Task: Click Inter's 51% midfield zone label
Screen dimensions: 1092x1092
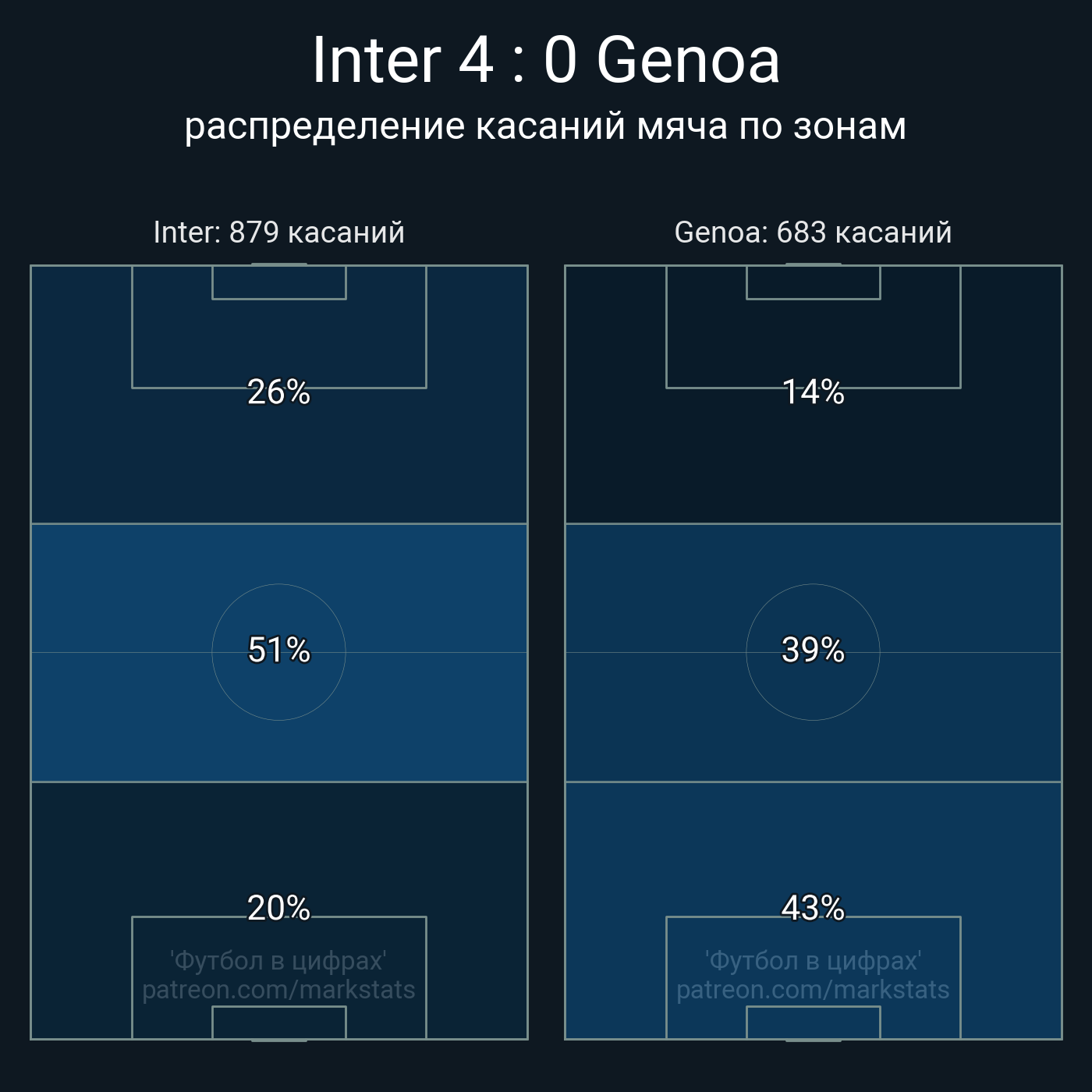Action: coord(278,650)
